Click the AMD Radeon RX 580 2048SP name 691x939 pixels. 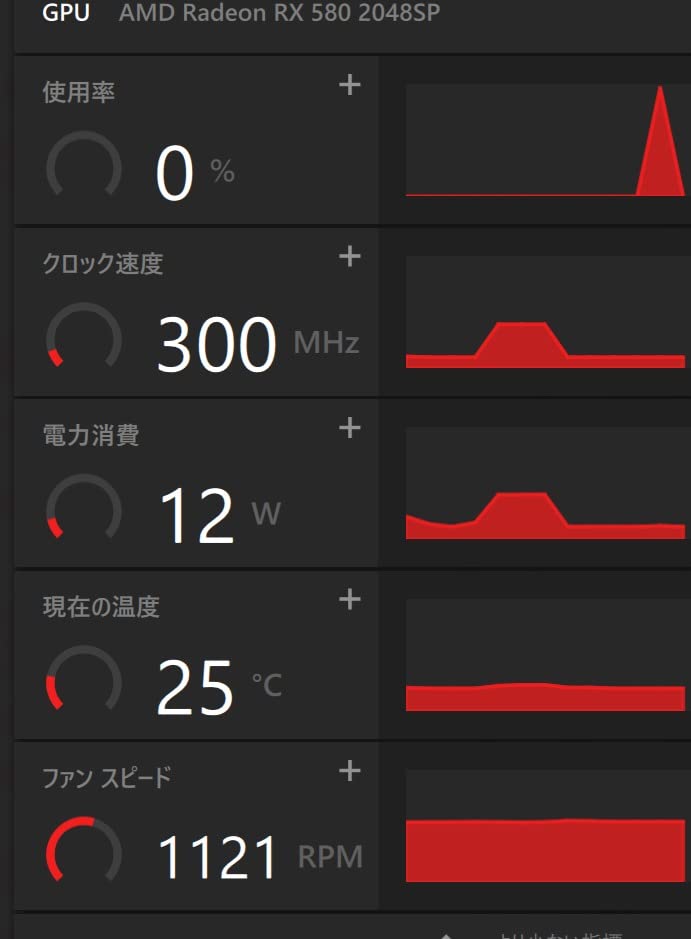[x=279, y=15]
